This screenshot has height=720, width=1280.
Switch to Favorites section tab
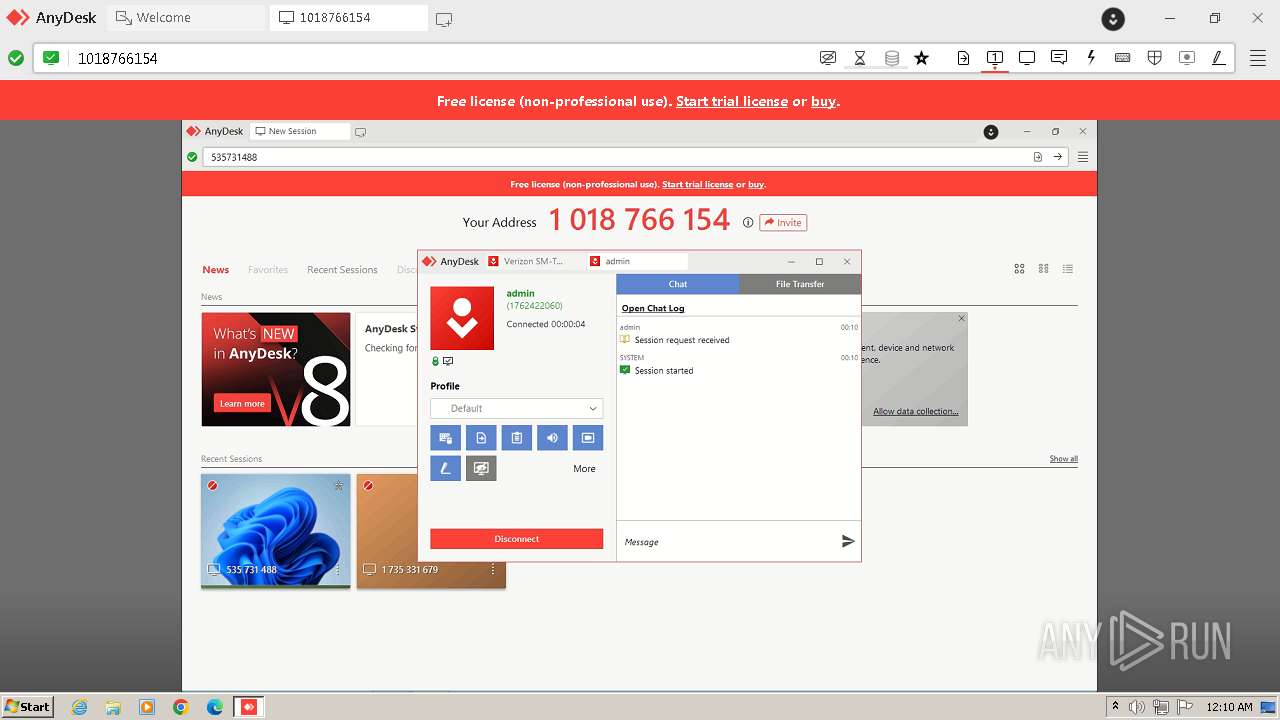[x=268, y=270]
